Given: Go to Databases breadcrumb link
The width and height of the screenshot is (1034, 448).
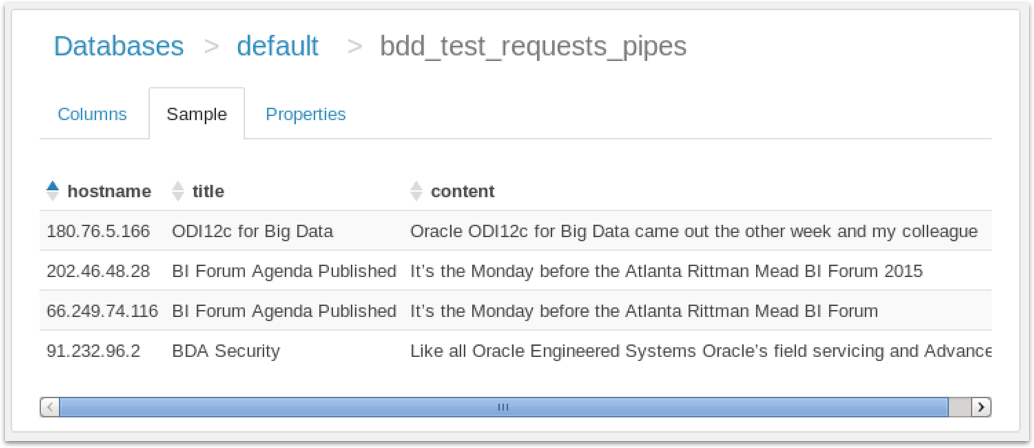Looking at the screenshot, I should click(x=118, y=46).
